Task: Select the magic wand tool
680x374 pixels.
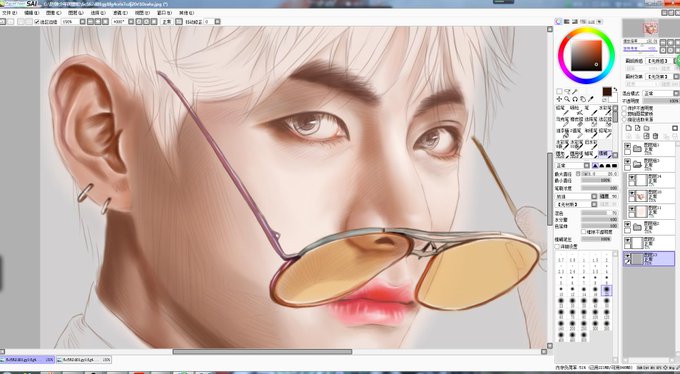Action: [575, 92]
